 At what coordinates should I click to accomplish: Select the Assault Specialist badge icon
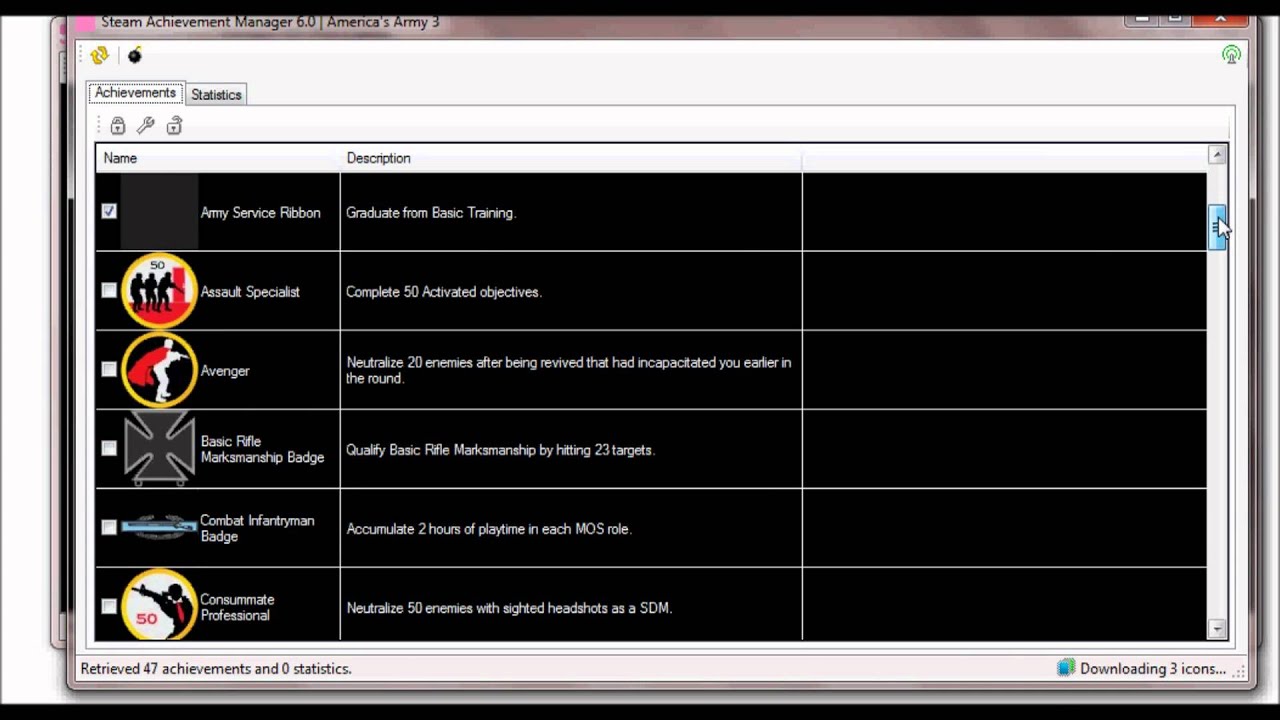pos(159,291)
